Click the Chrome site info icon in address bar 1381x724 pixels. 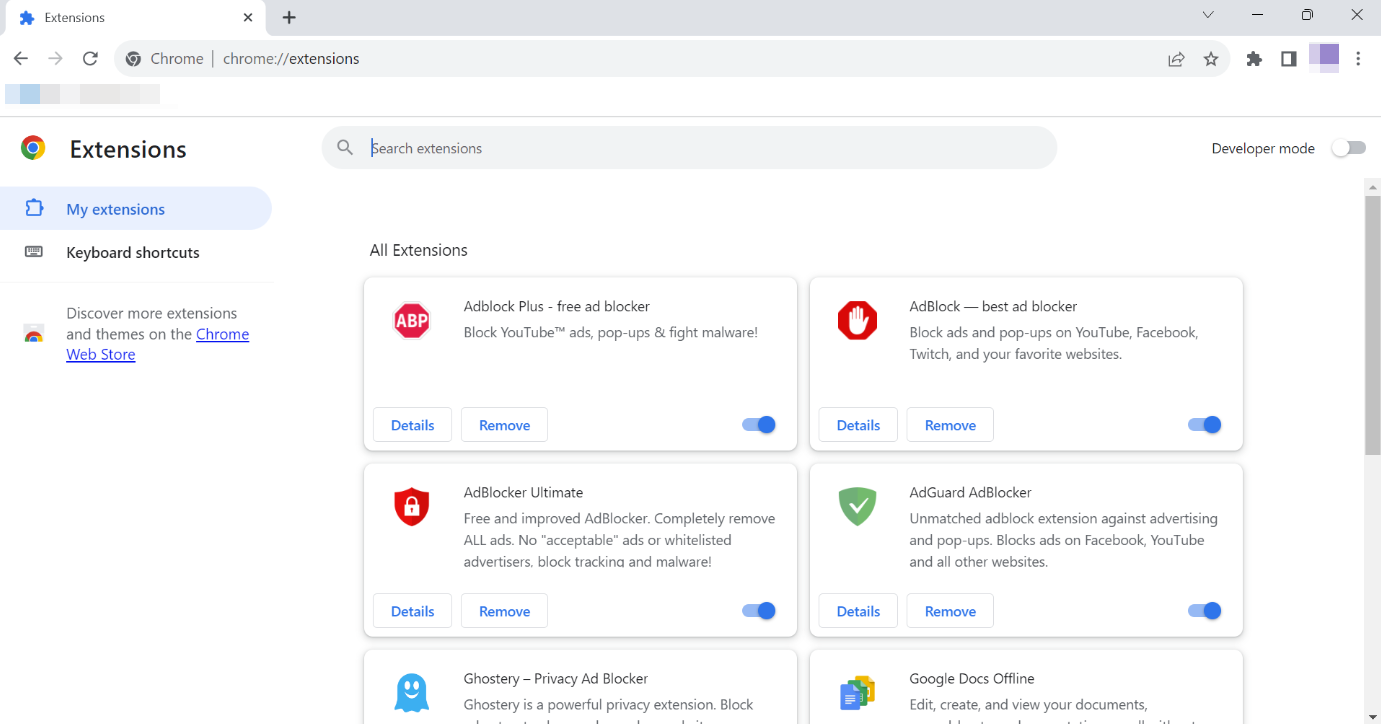[134, 59]
